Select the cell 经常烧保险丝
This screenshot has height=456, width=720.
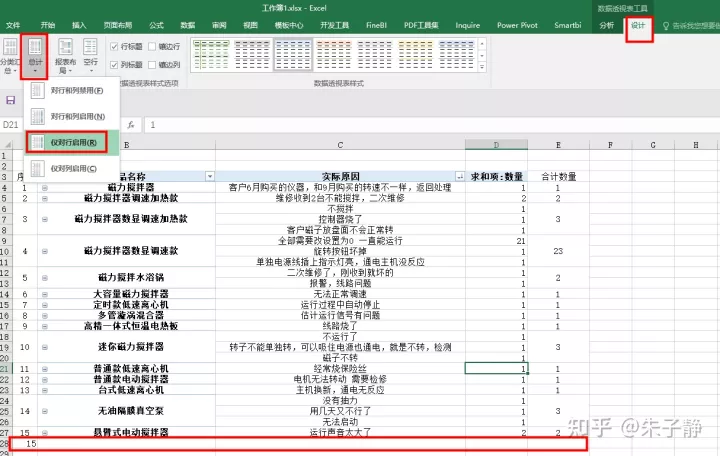coord(340,369)
